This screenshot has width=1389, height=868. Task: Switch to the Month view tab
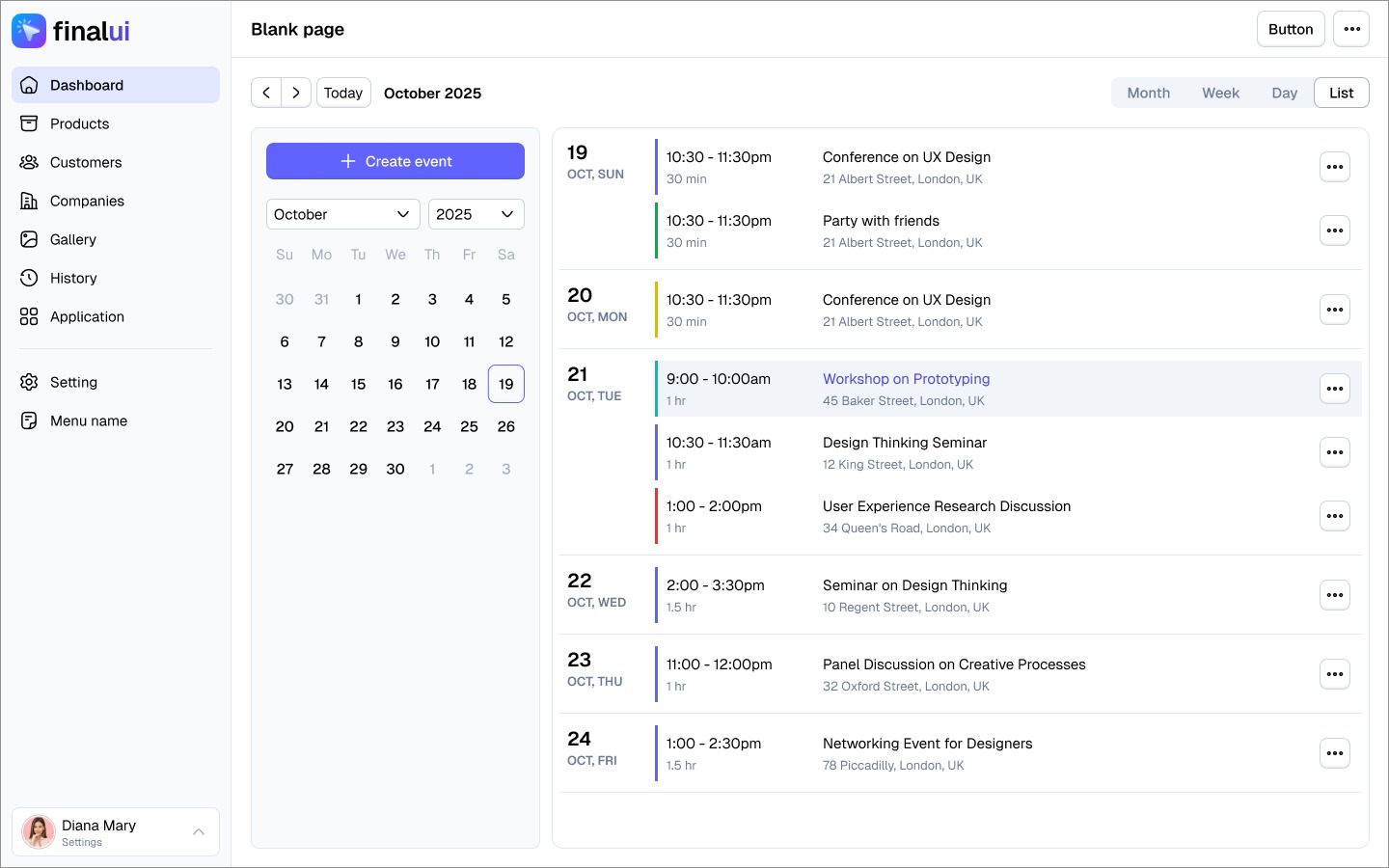[1148, 93]
